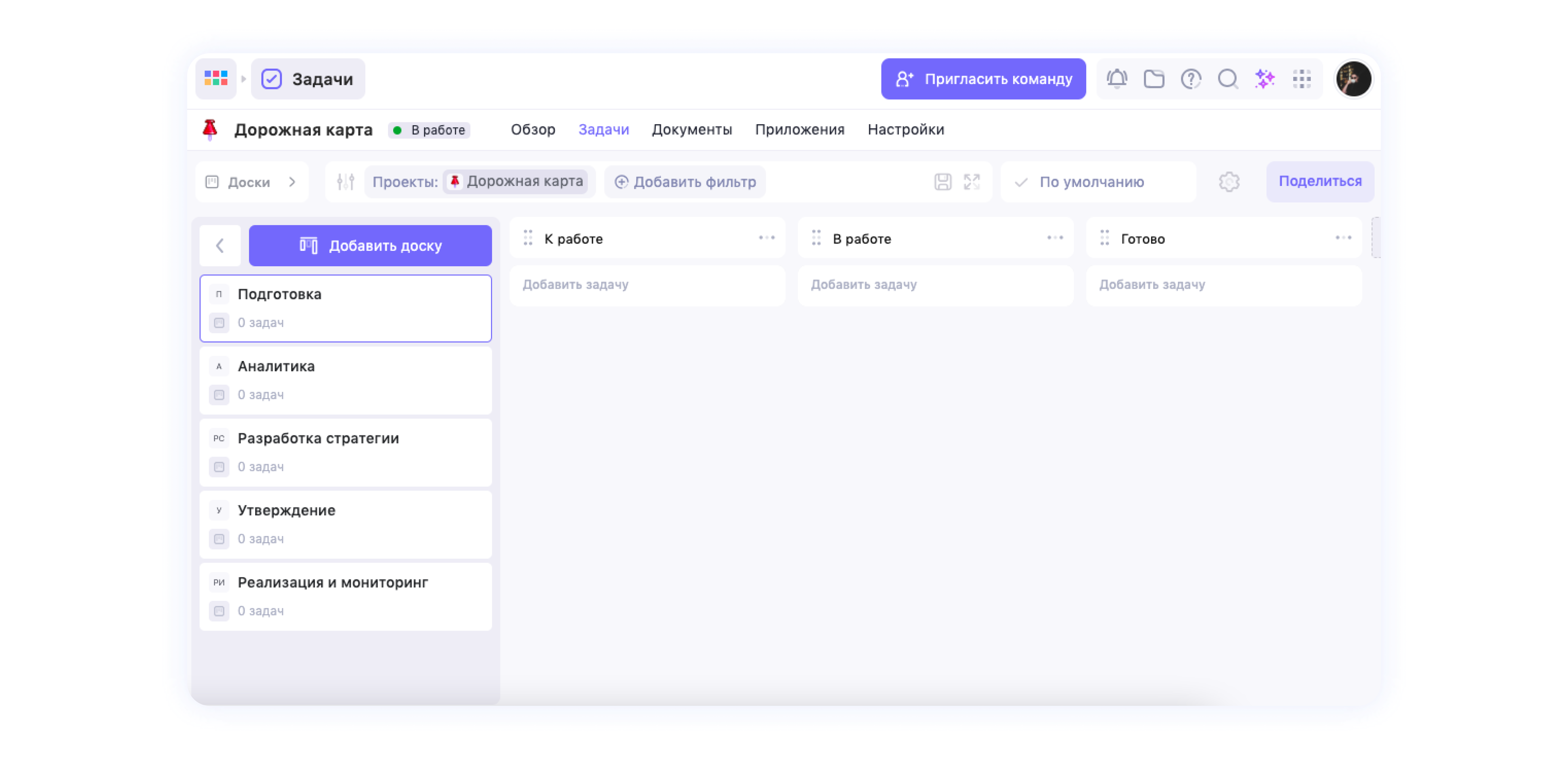
Task: Collapse the boards sidebar with the chevron
Action: (x=220, y=245)
